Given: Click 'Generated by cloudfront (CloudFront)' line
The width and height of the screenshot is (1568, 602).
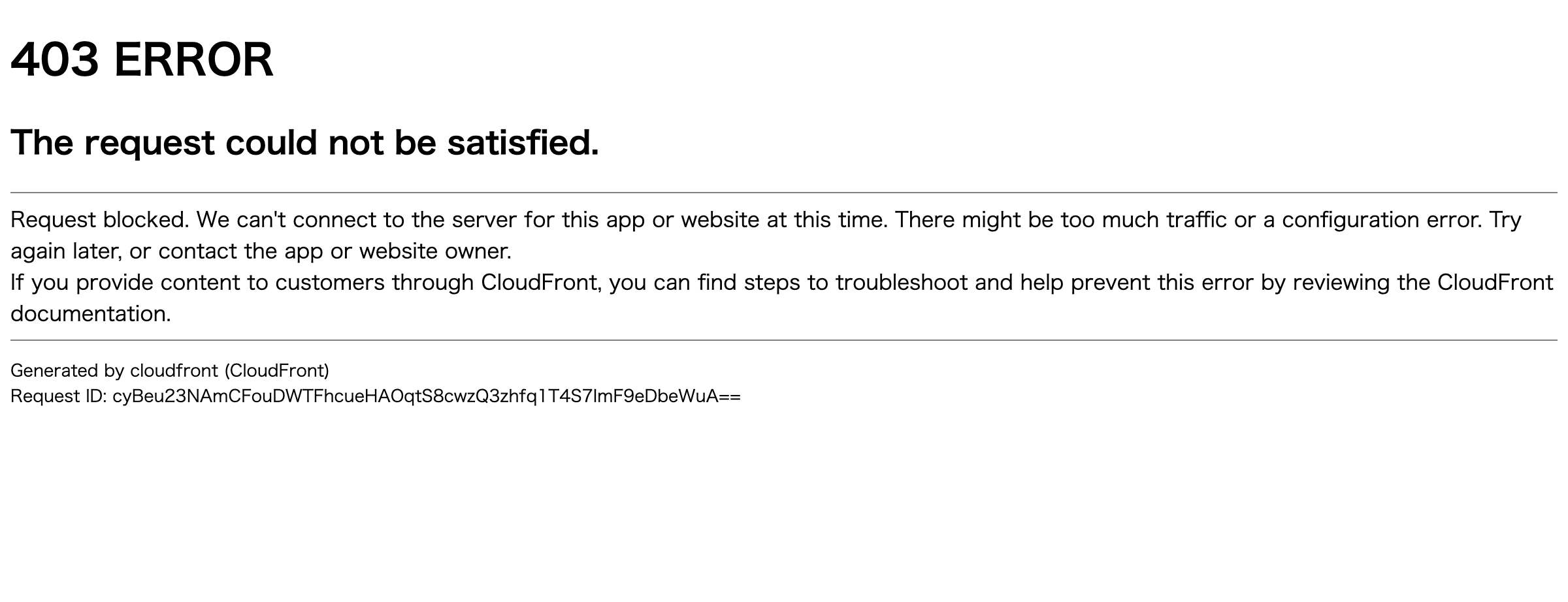Looking at the screenshot, I should click(170, 371).
